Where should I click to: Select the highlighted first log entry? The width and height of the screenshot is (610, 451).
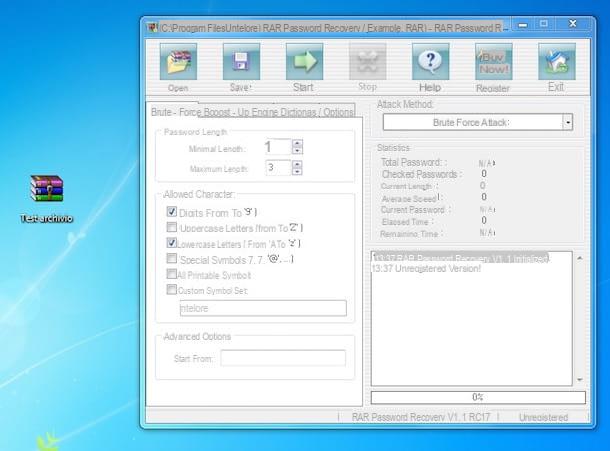coord(460,258)
